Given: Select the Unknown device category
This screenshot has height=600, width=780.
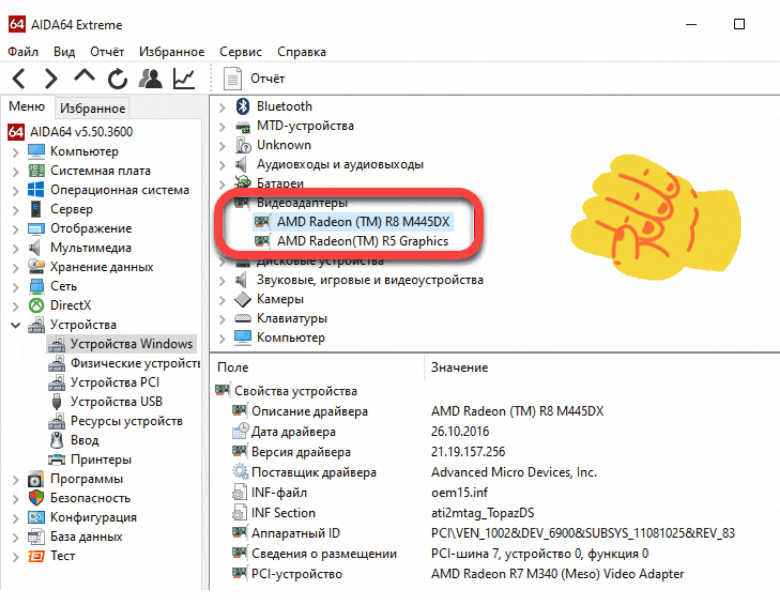Looking at the screenshot, I should (284, 145).
